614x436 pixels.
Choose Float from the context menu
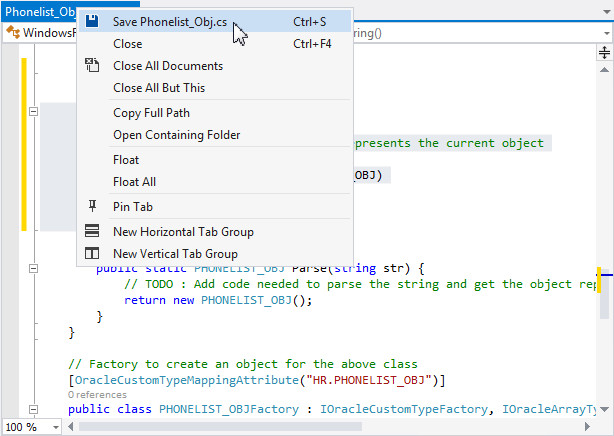[215, 160]
